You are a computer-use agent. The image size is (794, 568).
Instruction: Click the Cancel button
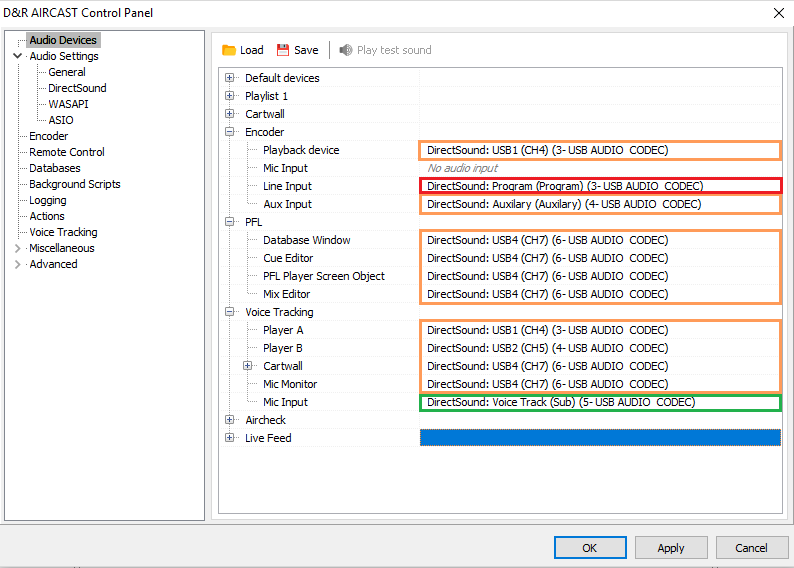(x=751, y=547)
